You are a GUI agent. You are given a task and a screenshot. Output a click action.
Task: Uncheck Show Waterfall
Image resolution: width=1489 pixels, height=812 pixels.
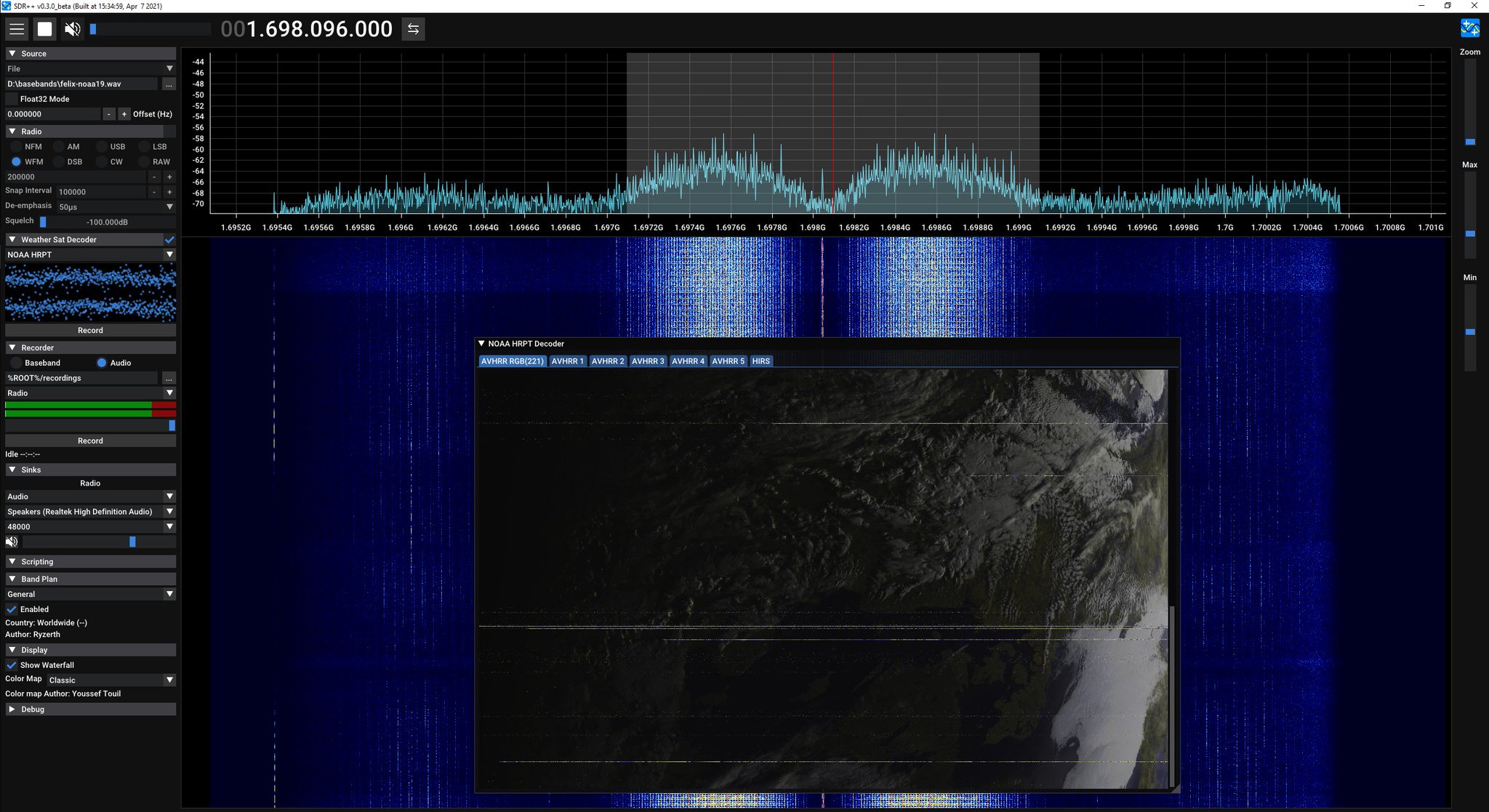click(11, 664)
